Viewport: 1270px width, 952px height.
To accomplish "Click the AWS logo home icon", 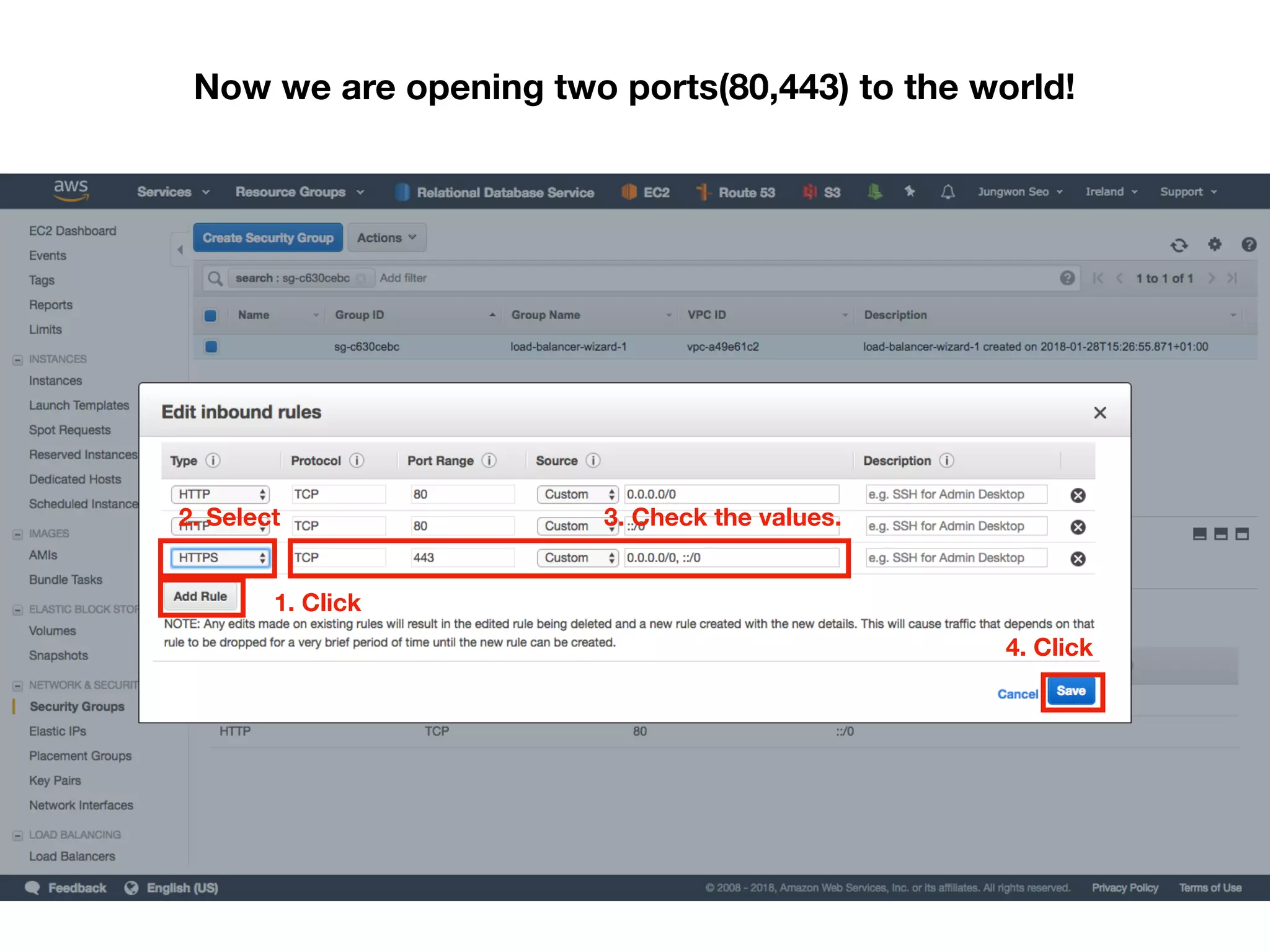I will [x=71, y=191].
